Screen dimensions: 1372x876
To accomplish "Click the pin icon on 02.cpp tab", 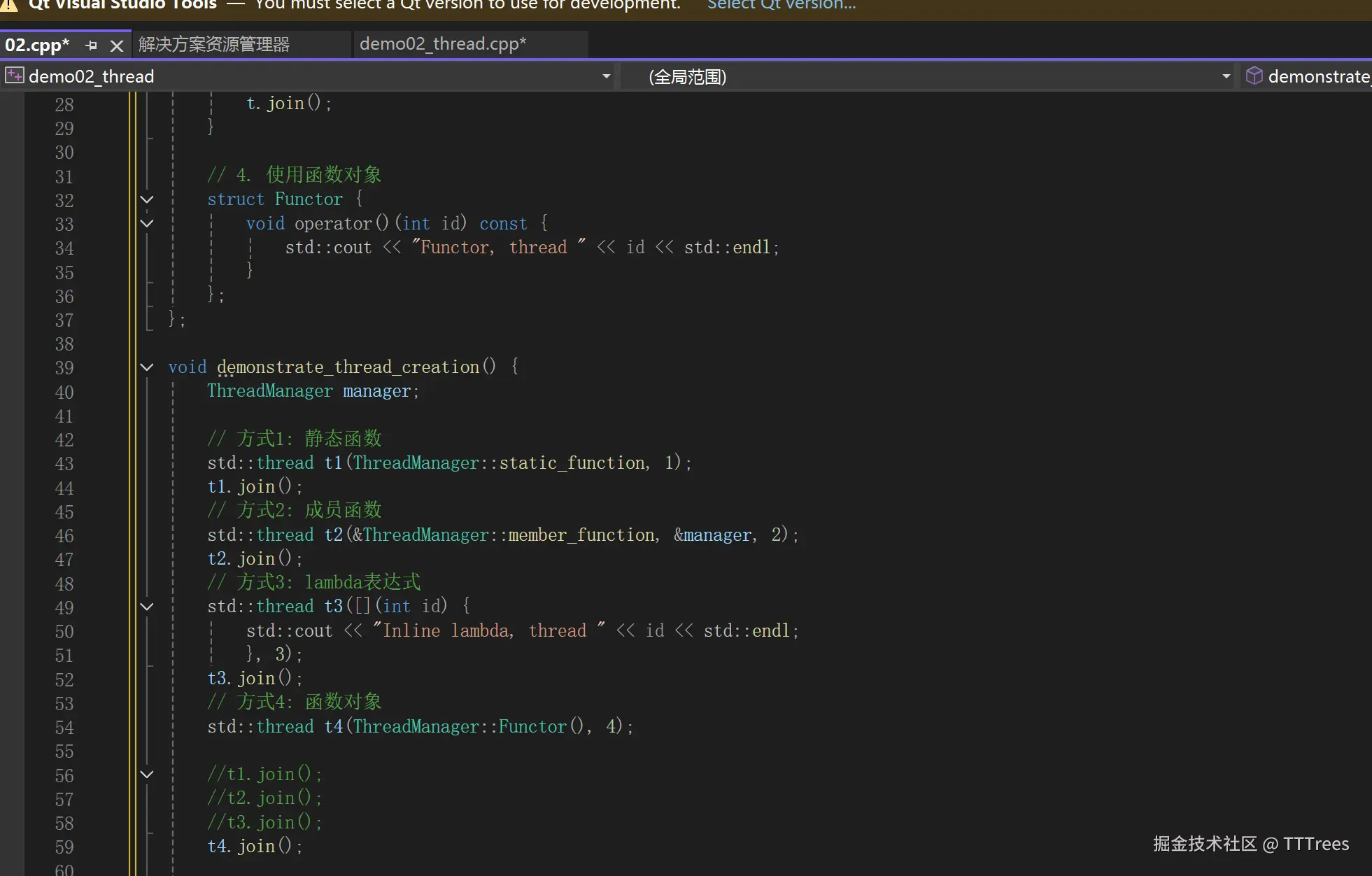I will pyautogui.click(x=91, y=45).
